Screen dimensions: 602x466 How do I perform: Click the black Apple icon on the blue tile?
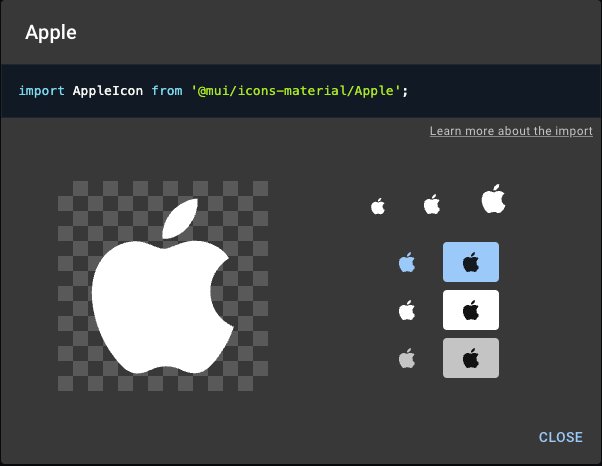471,262
